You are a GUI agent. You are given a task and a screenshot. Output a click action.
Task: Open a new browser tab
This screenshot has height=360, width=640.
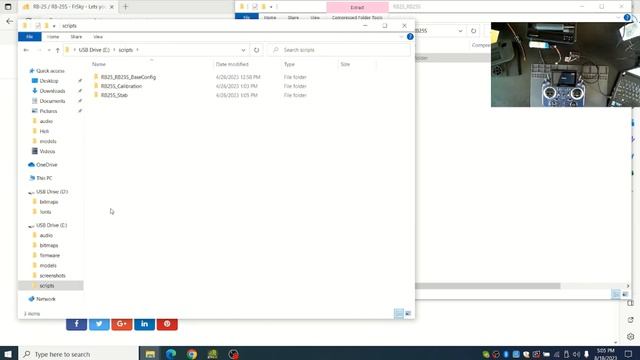125,7
